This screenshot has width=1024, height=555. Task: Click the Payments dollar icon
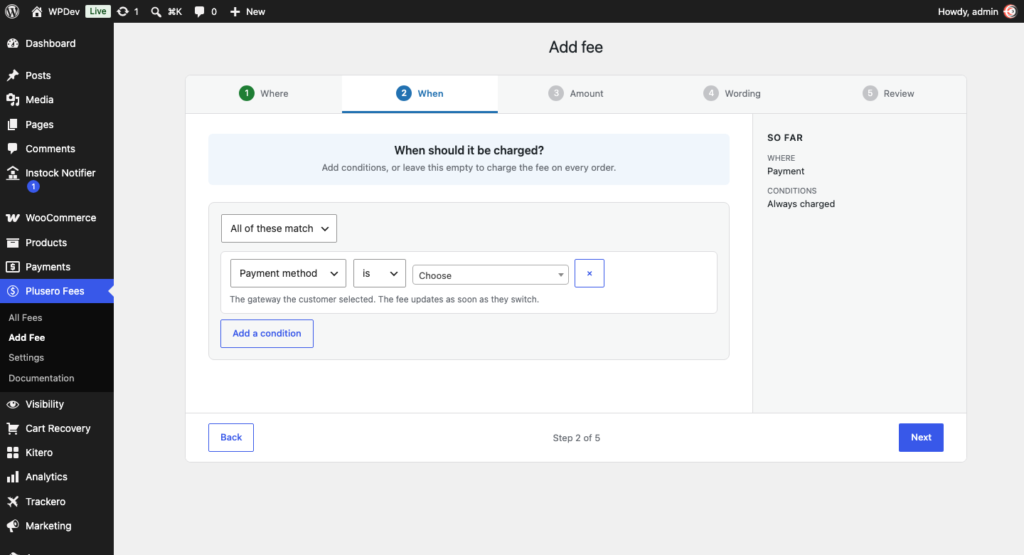[12, 266]
